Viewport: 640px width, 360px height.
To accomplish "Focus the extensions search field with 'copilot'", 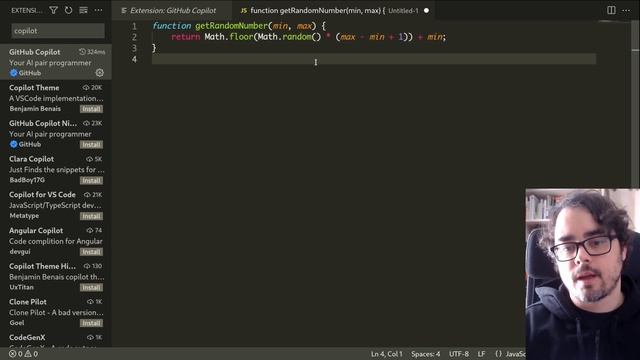I will point(58,31).
